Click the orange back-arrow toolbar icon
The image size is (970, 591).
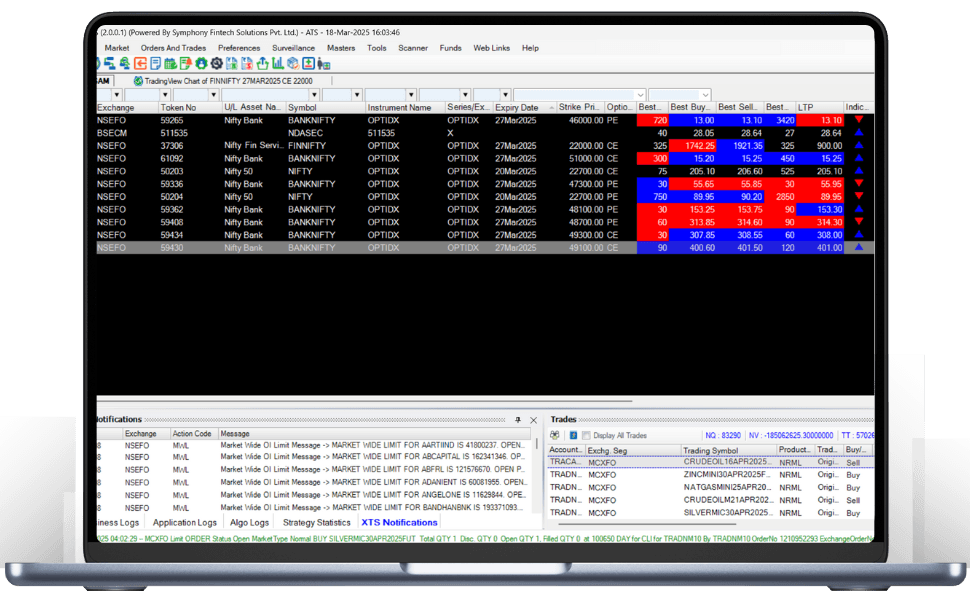(x=140, y=64)
